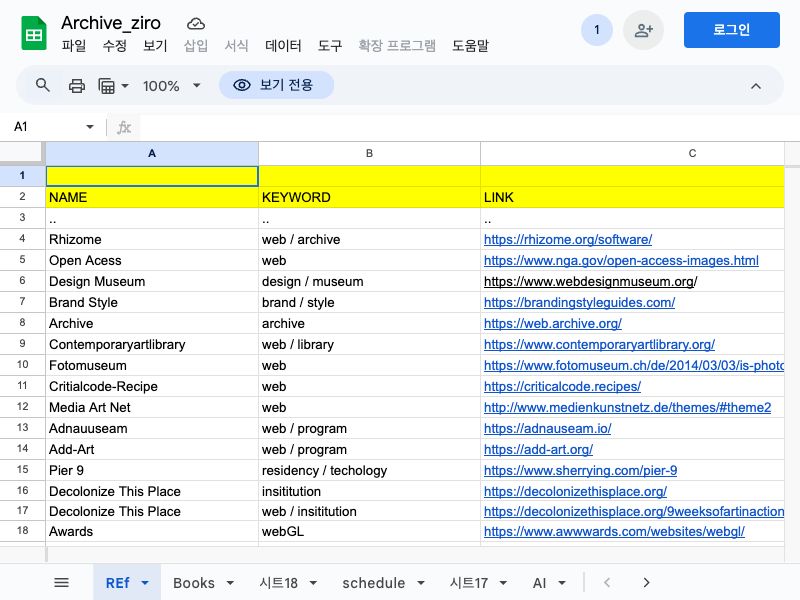Open the 보기 menu
800x600 pixels.
point(155,46)
